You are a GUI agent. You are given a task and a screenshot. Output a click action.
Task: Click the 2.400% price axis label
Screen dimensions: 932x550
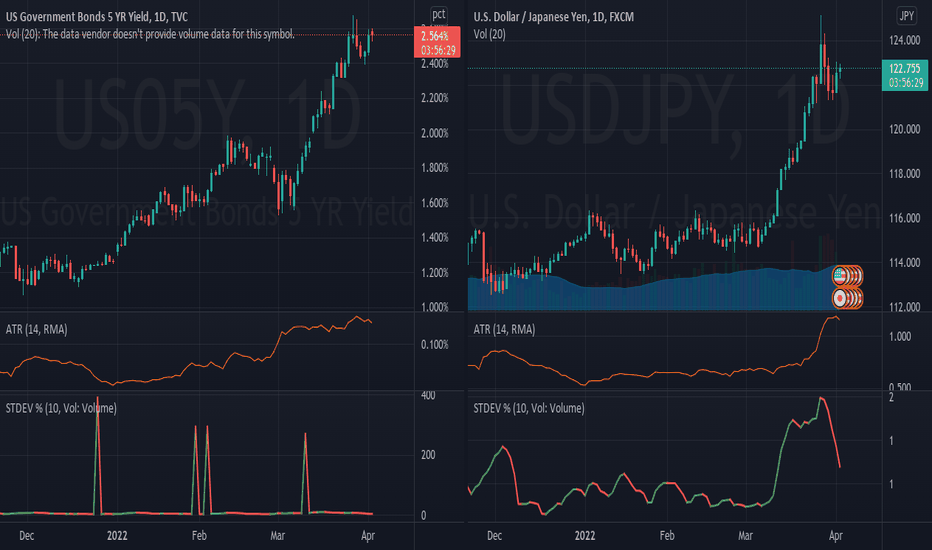tap(434, 64)
